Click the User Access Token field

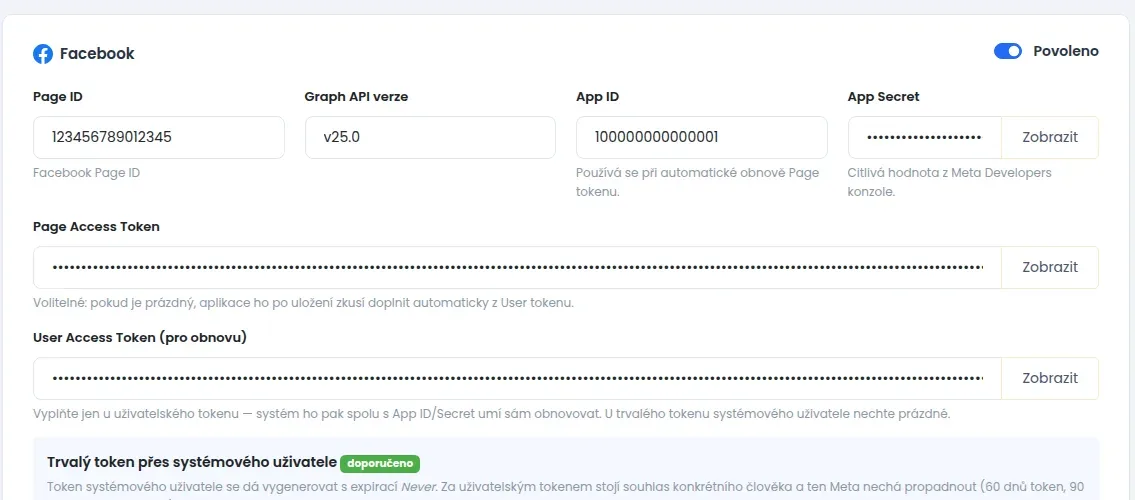tap(517, 378)
